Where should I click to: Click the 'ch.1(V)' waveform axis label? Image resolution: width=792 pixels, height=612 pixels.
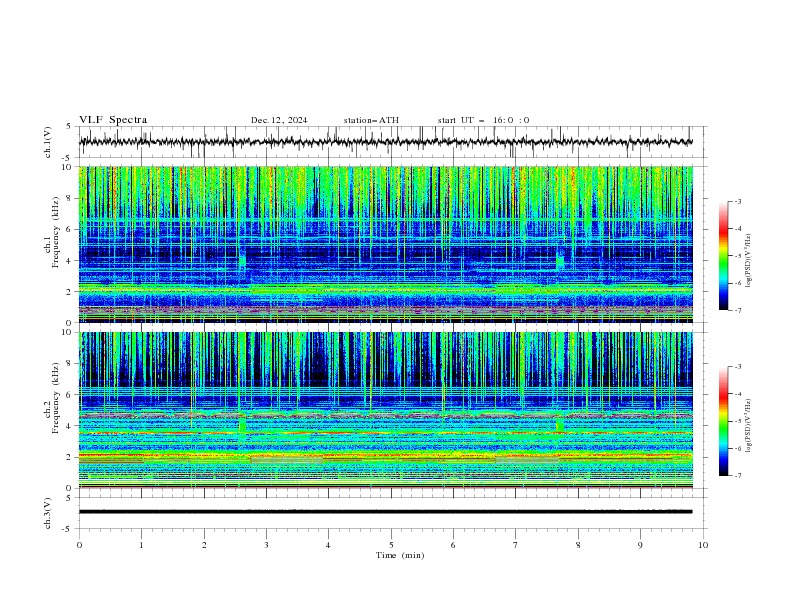point(48,142)
